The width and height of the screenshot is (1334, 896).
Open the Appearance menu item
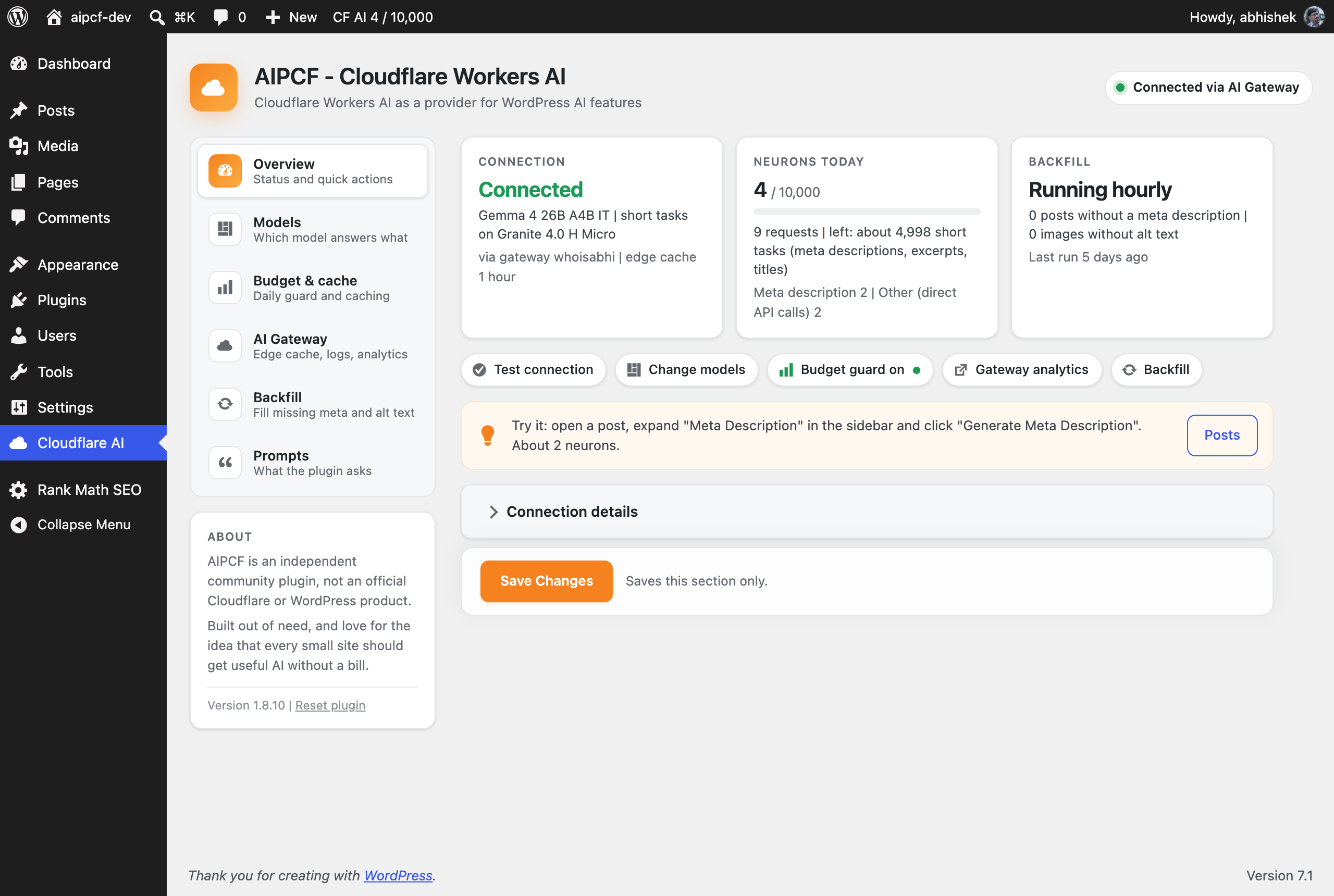[x=83, y=265]
